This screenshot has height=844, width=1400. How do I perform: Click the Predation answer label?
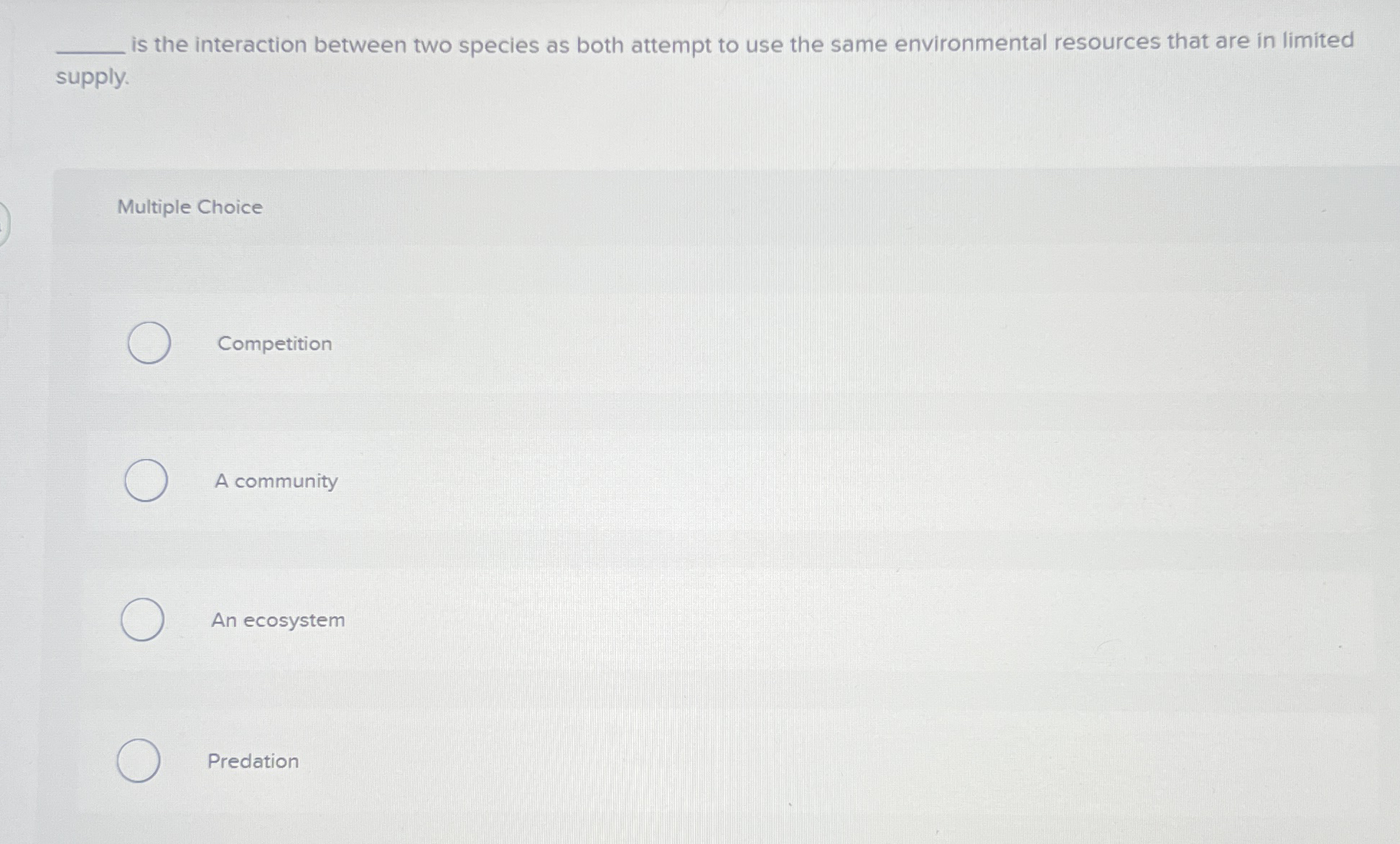[253, 761]
